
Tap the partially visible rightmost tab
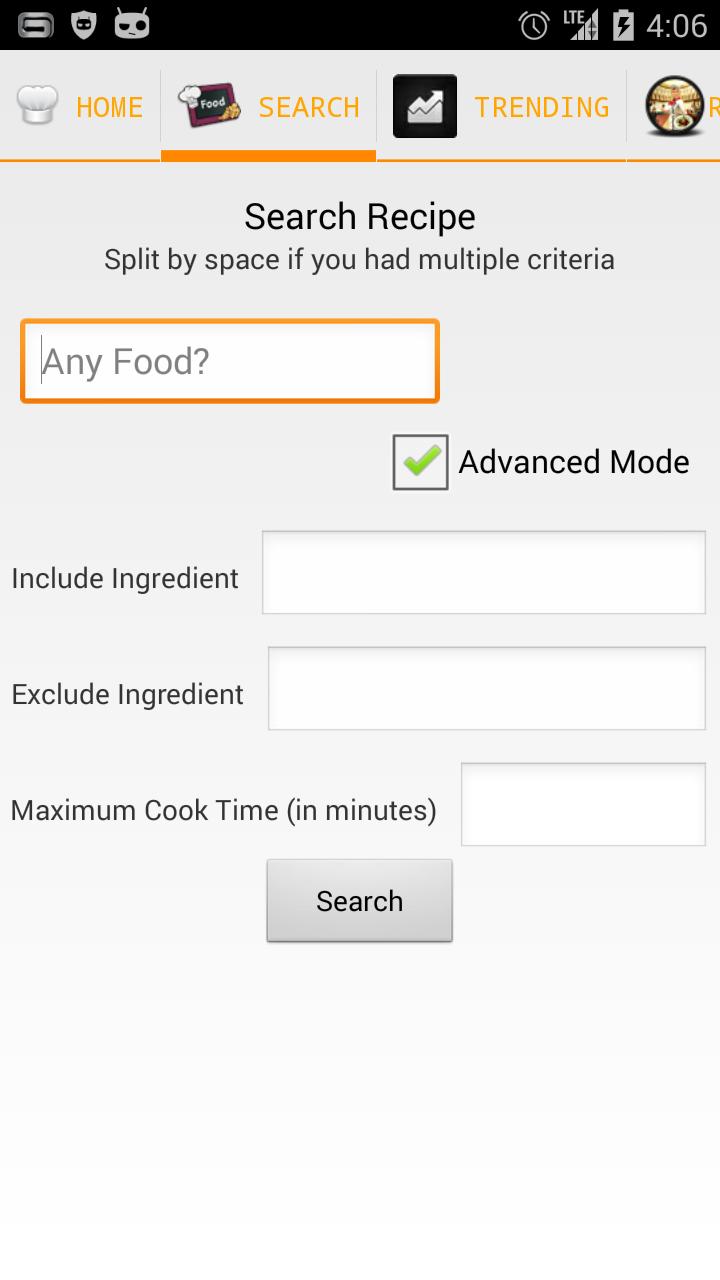[690, 105]
